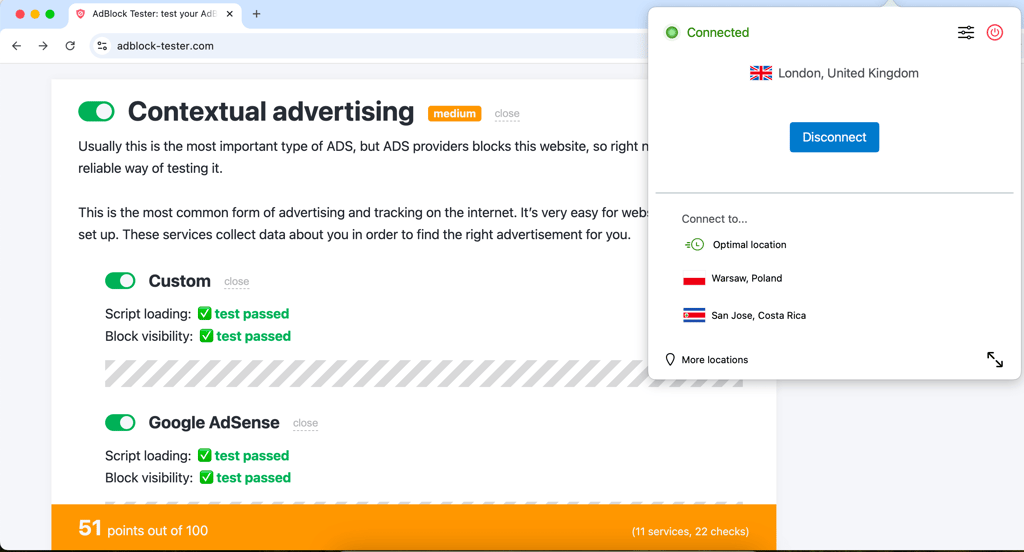The image size is (1024, 552).
Task: Go back using the browser back arrow
Action: click(17, 46)
